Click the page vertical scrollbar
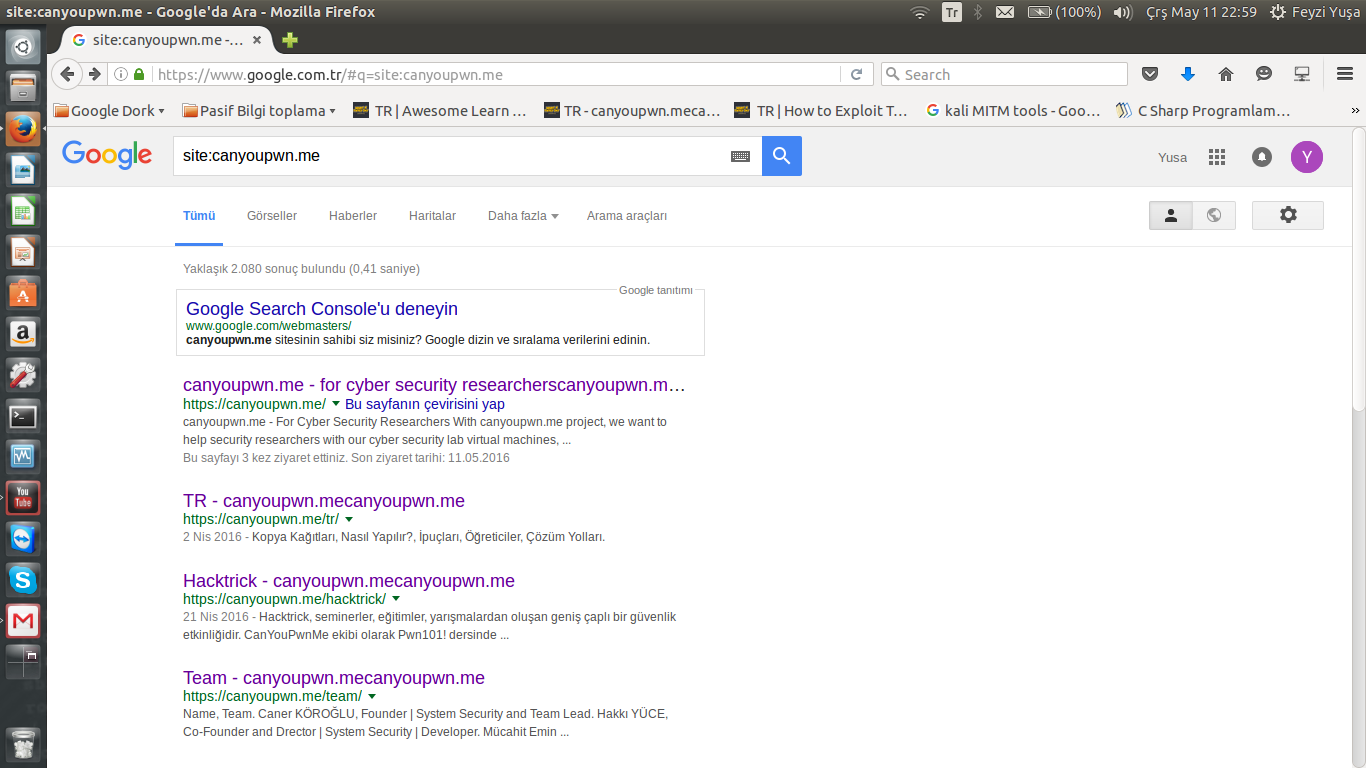The width and height of the screenshot is (1366, 768). (1357, 270)
